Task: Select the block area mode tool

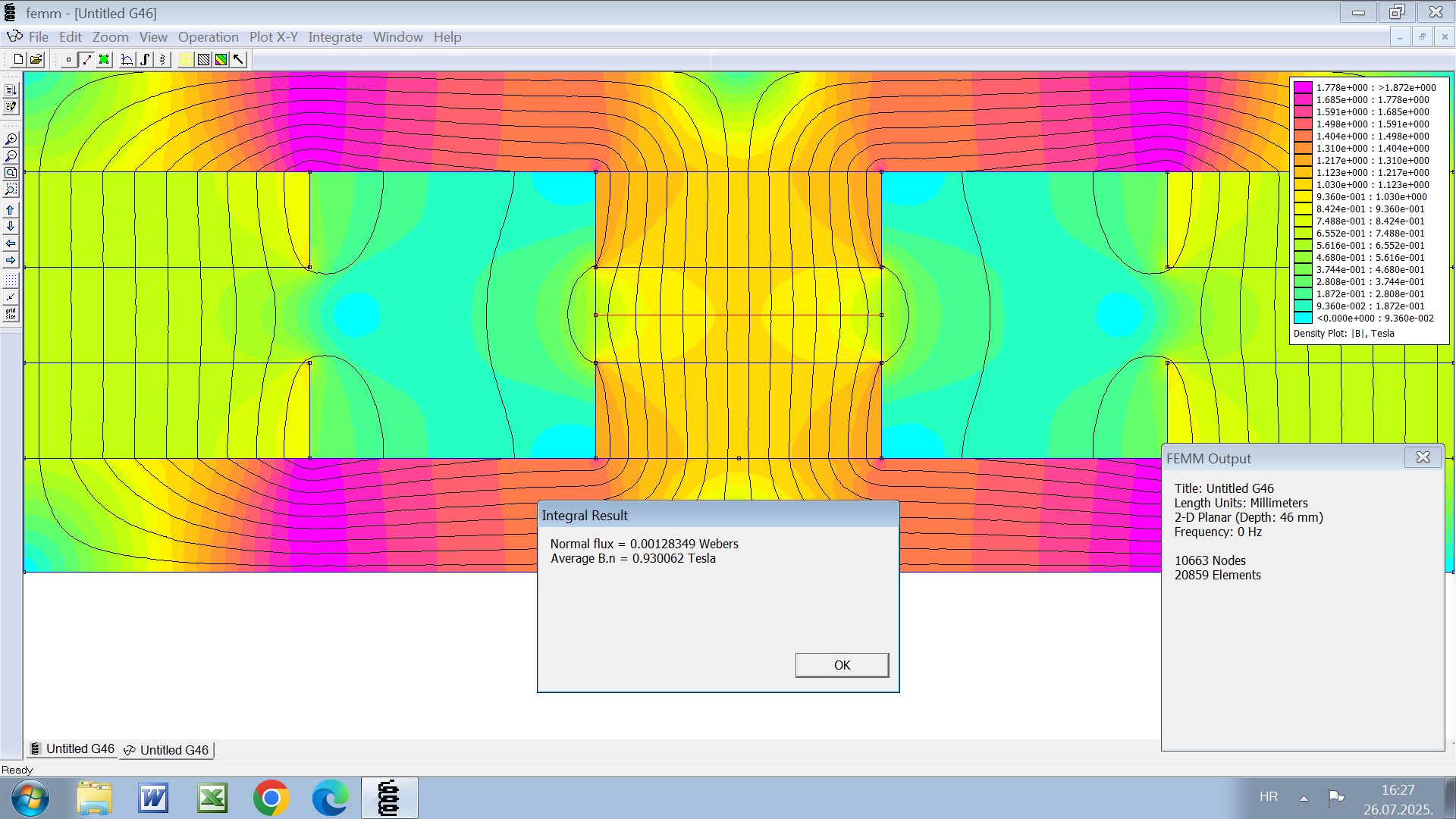Action: [105, 60]
